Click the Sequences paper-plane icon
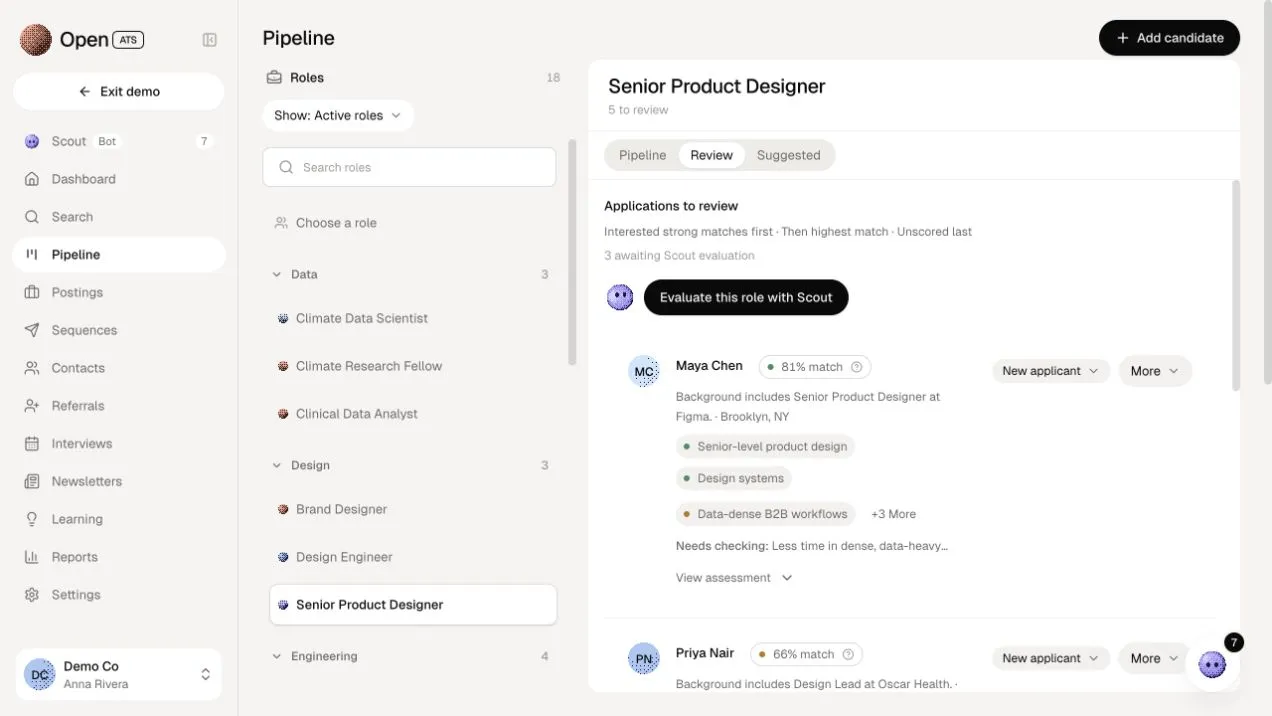Image resolution: width=1272 pixels, height=716 pixels. (x=32, y=330)
